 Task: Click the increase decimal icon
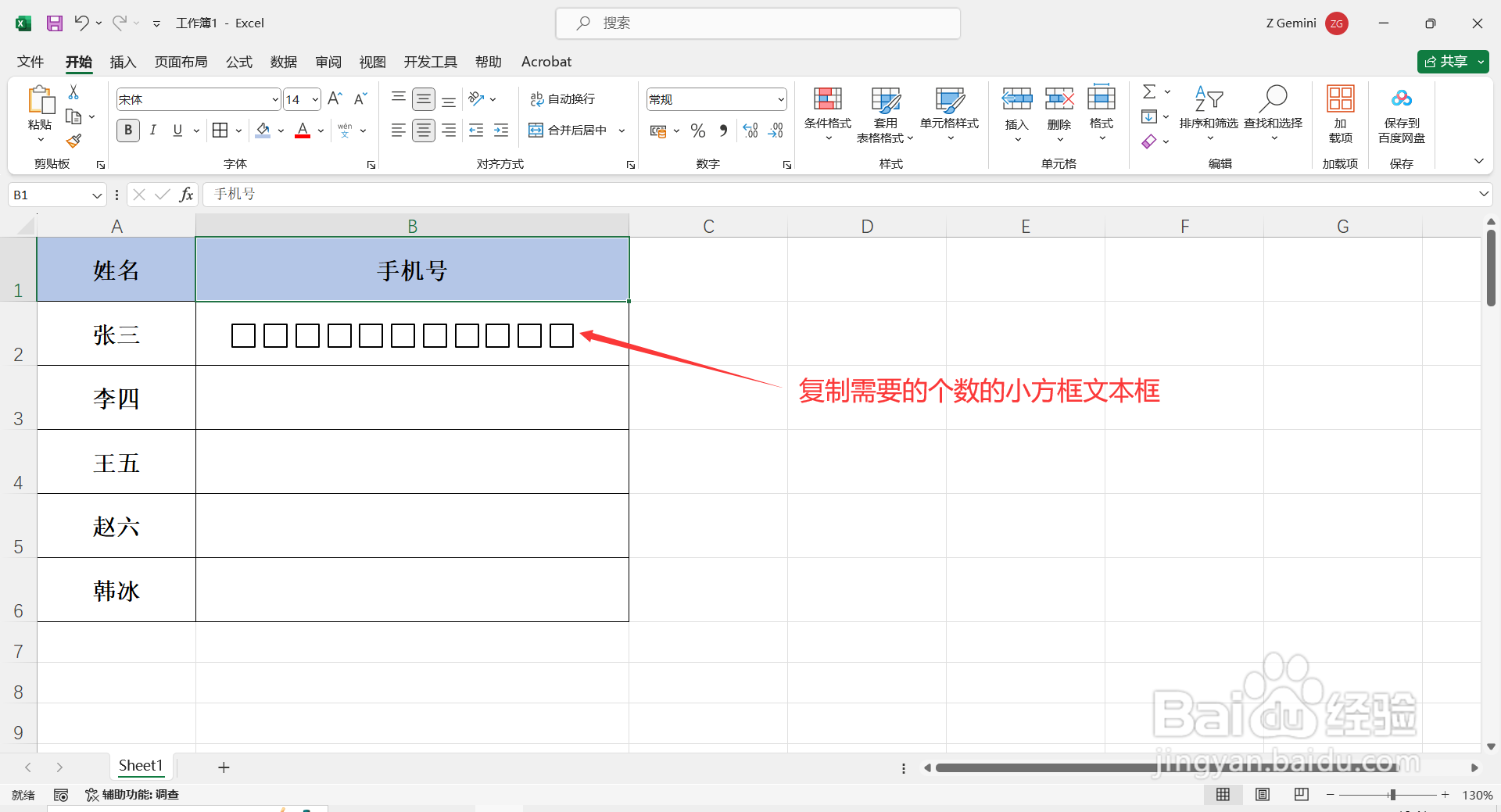(x=750, y=130)
